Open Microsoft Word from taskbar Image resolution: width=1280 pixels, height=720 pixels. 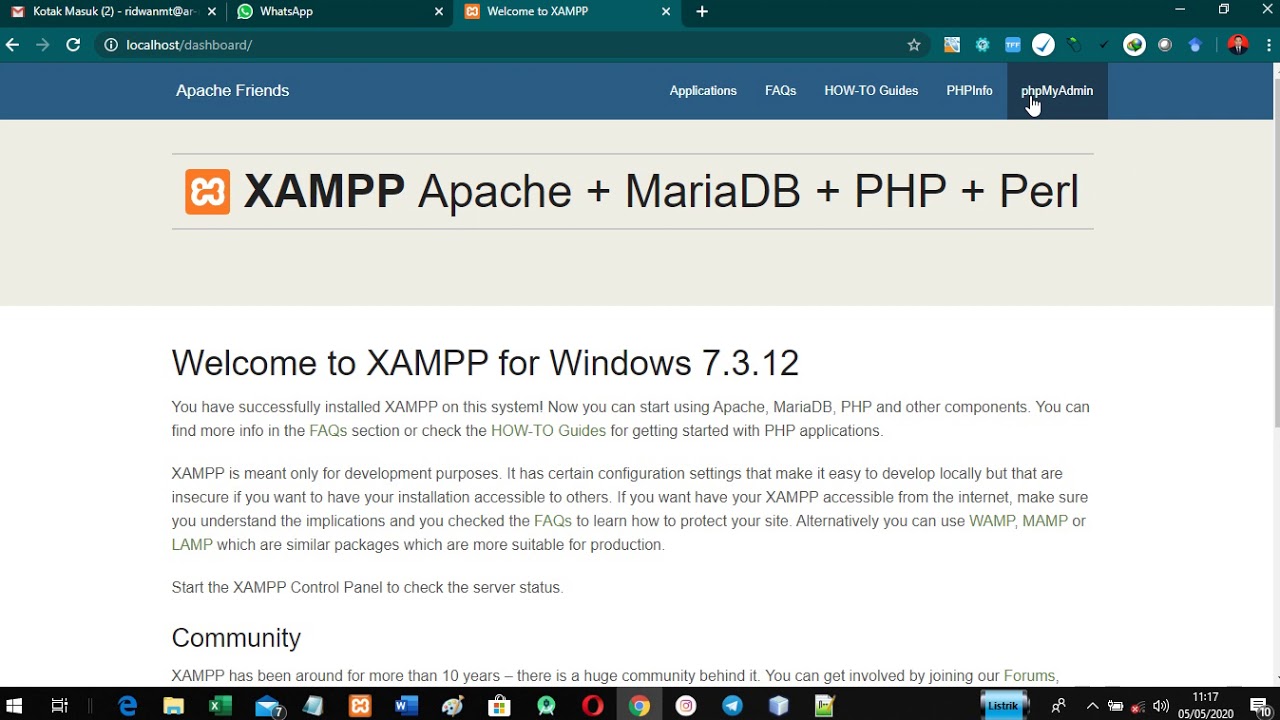pyautogui.click(x=406, y=706)
